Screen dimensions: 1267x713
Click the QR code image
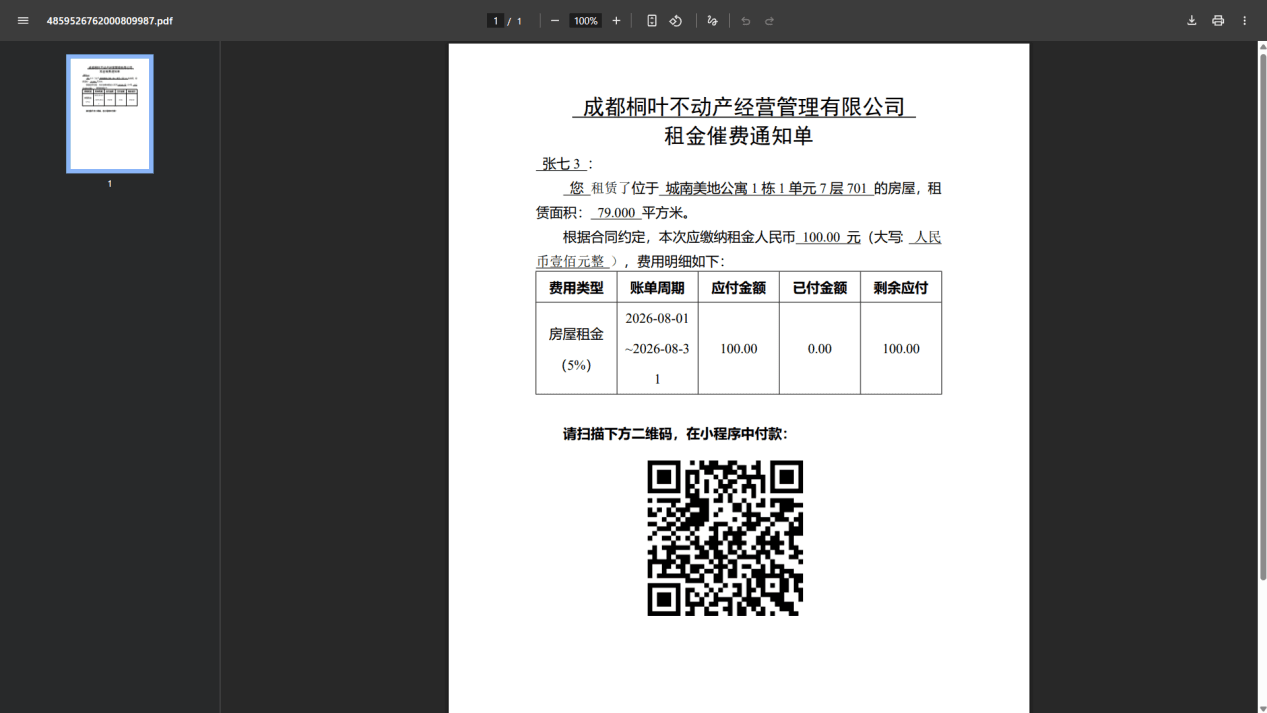click(725, 538)
